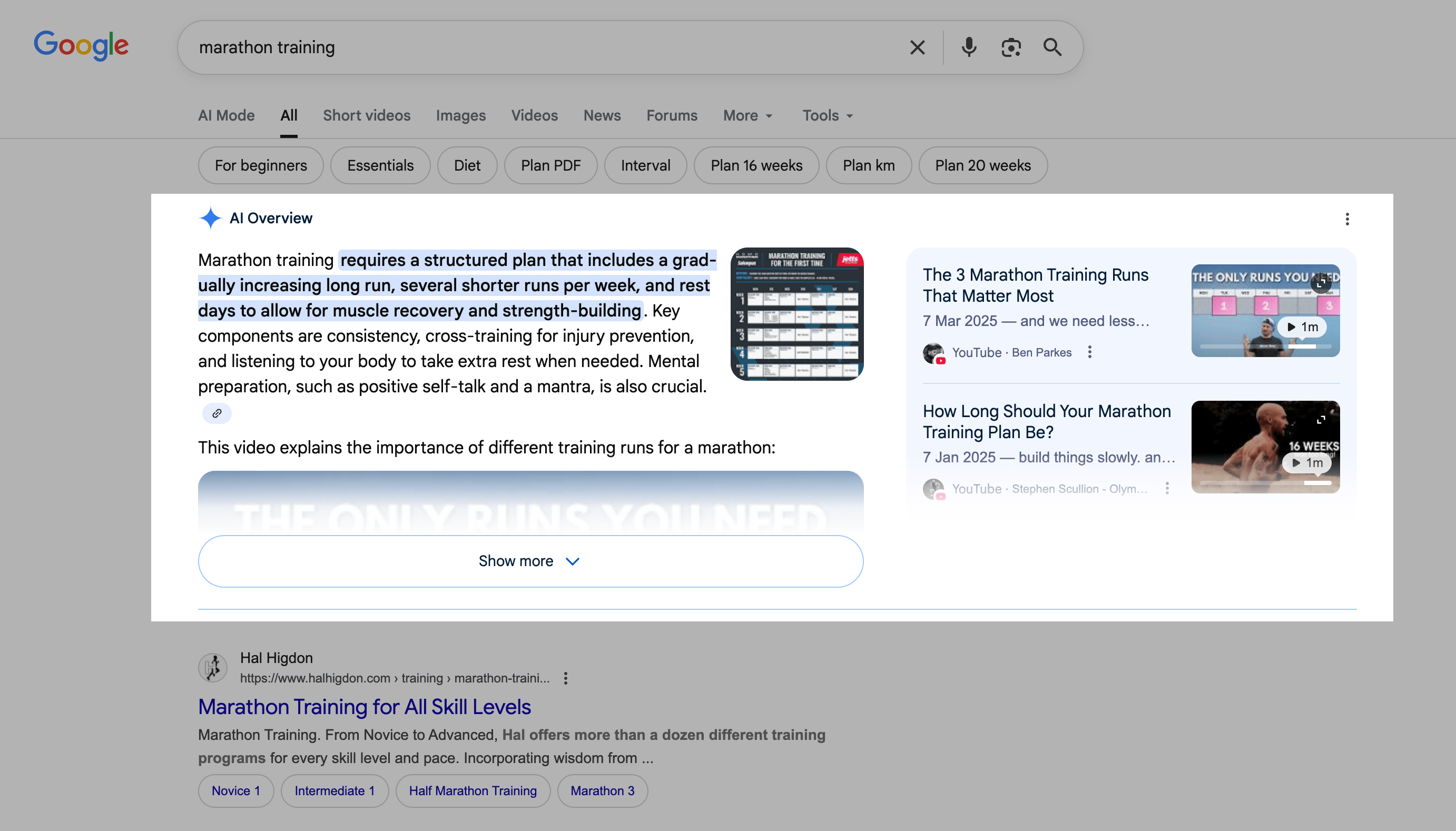Viewport: 1456px width, 831px height.
Task: Open How Long Should Your Marathon link
Action: tap(1047, 422)
